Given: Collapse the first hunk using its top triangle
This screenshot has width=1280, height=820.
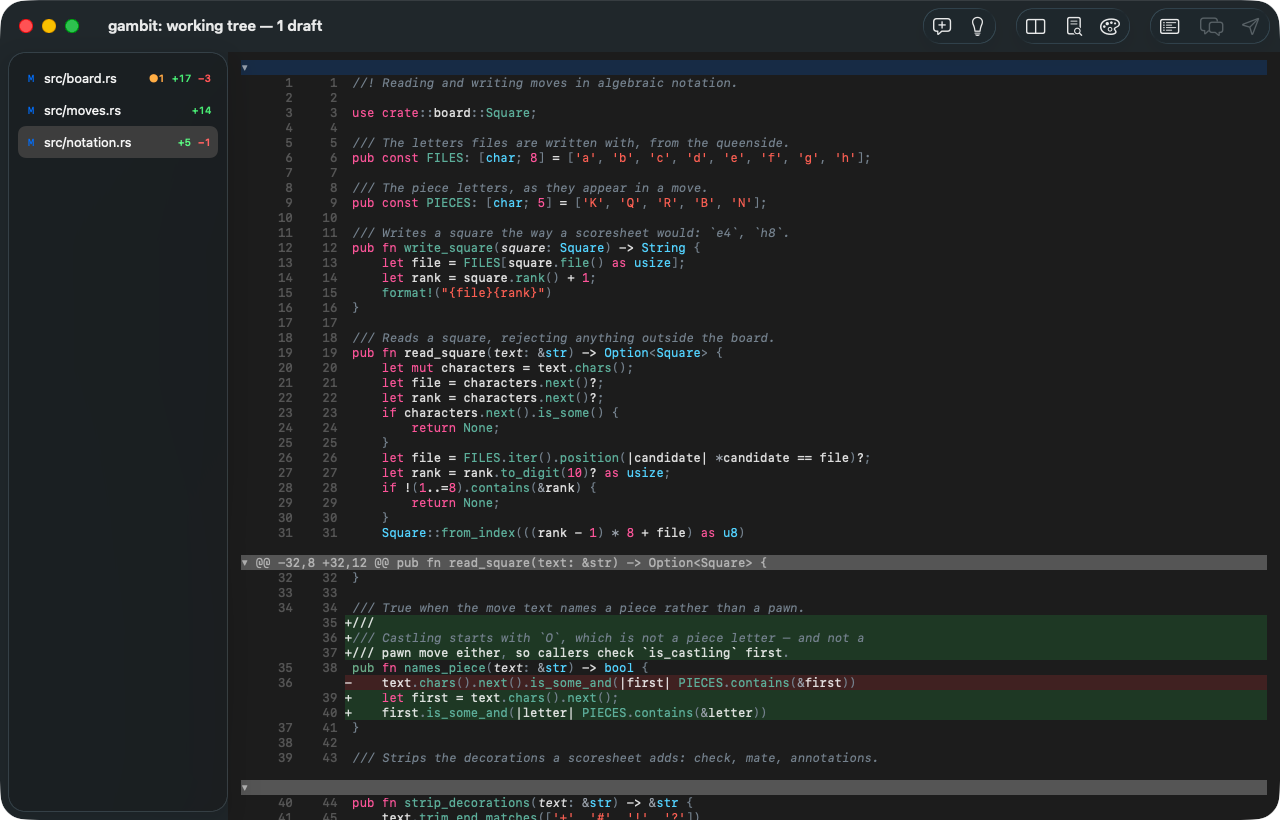Looking at the screenshot, I should pyautogui.click(x=245, y=68).
